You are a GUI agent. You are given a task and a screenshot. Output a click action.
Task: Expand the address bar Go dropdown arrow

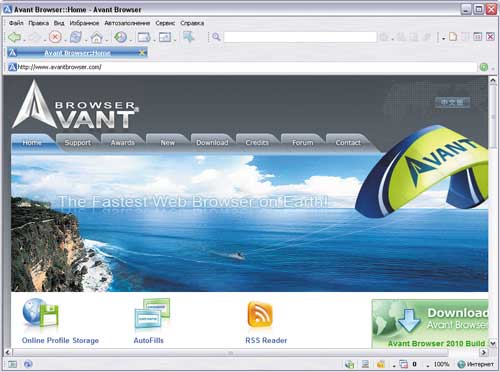point(492,68)
